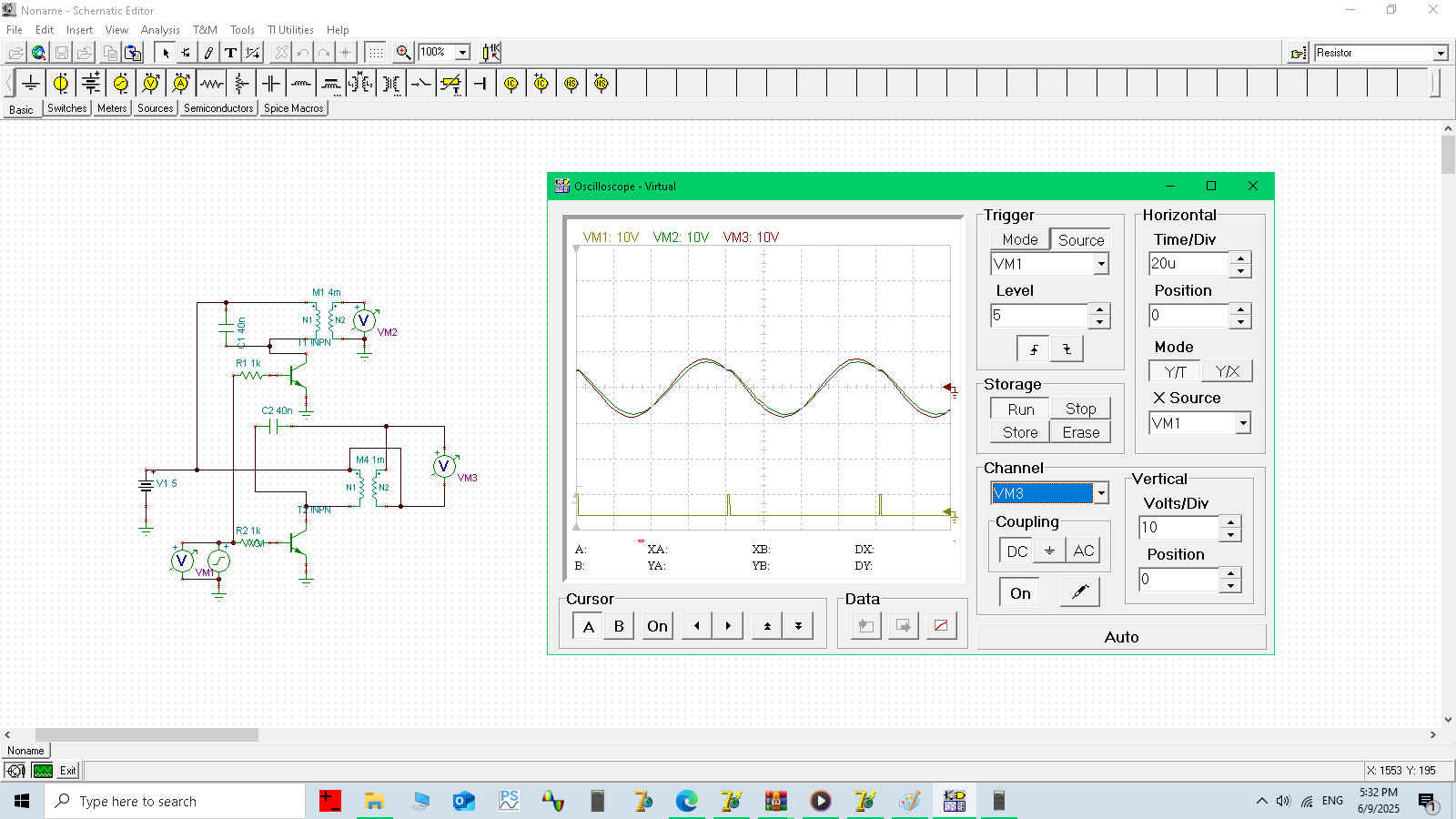Place a Jumper component
Viewport: 1456px width, 819px height.
point(481,84)
